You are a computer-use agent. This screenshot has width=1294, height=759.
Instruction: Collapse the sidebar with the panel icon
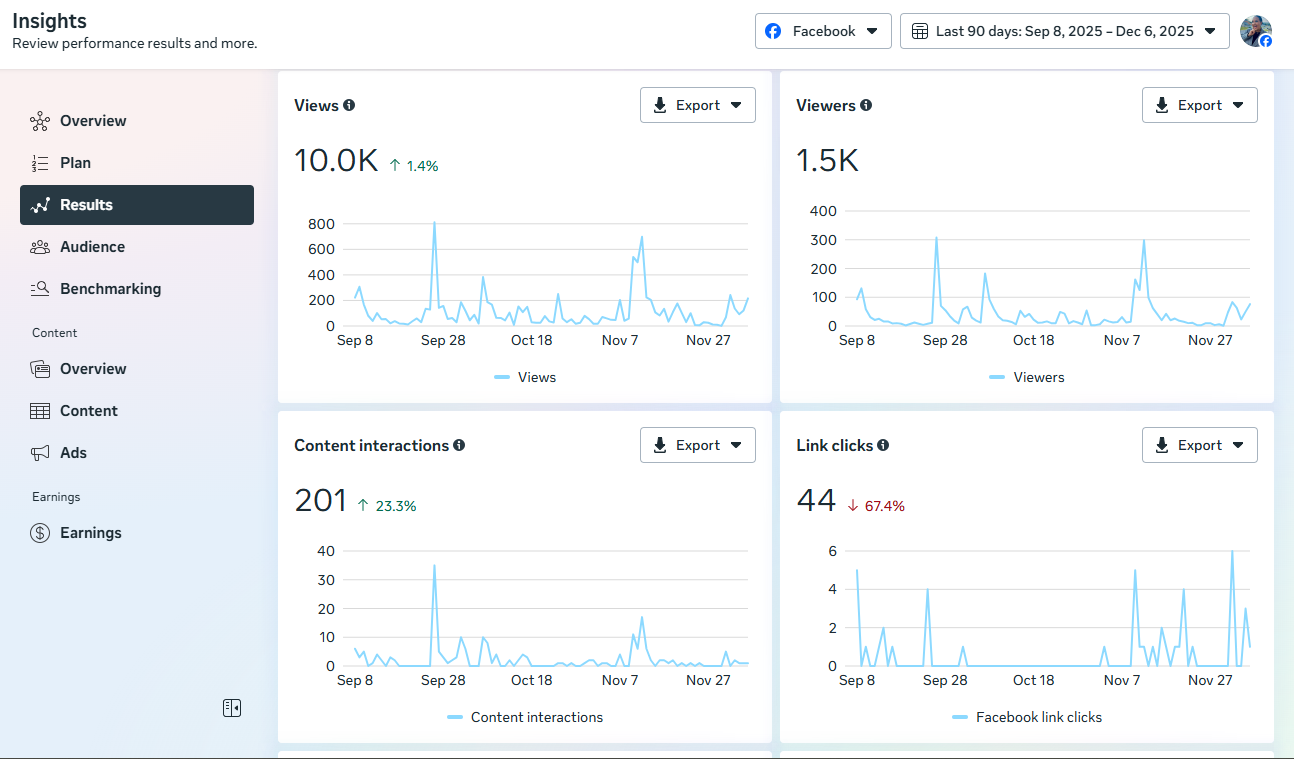point(232,708)
